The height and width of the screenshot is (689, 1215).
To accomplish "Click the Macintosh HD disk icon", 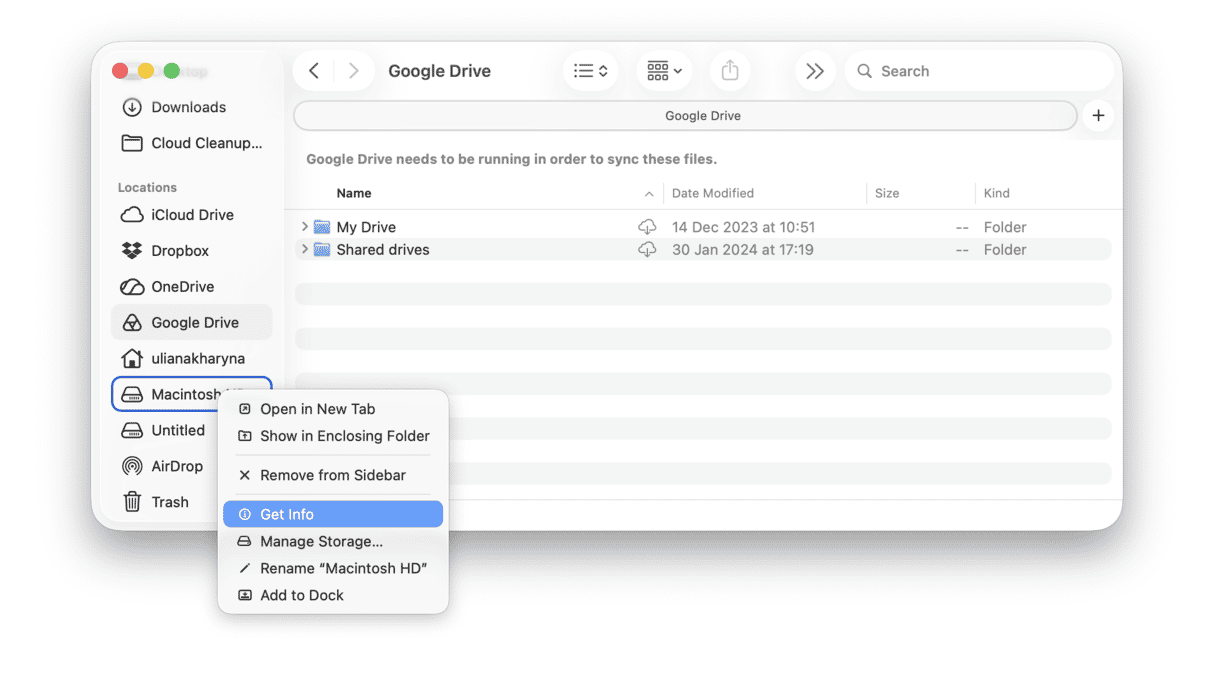I will (x=132, y=395).
